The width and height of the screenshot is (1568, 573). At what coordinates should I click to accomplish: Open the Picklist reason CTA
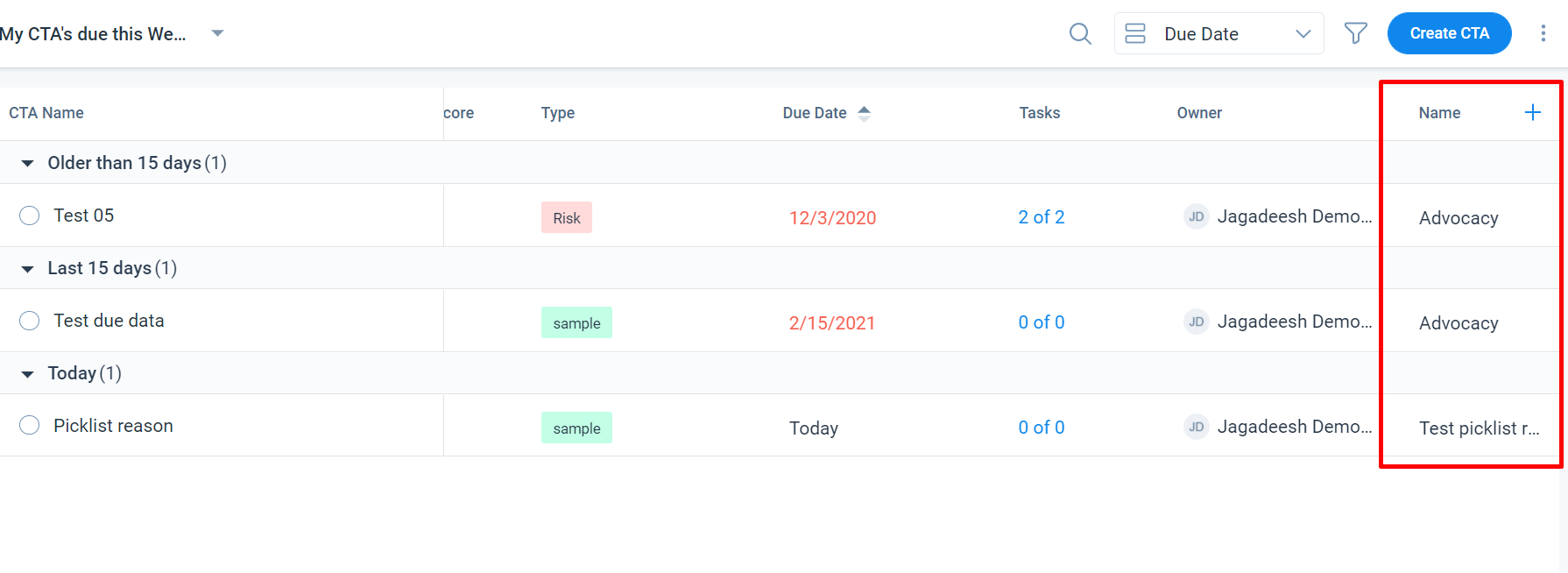(113, 426)
